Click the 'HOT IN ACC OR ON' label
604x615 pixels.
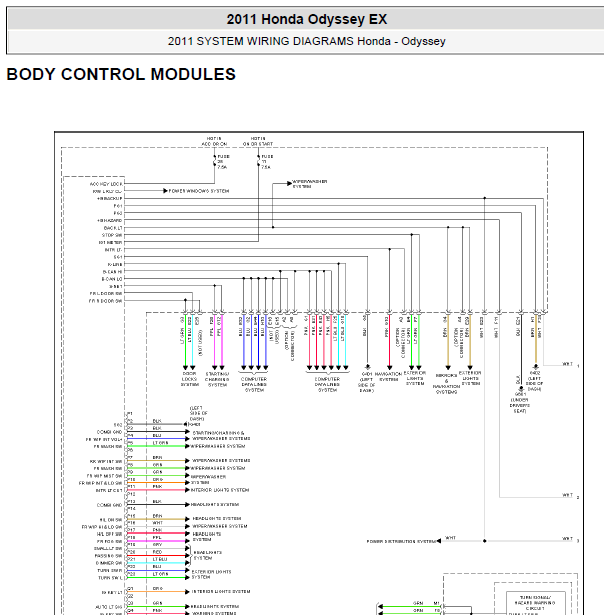[214, 142]
